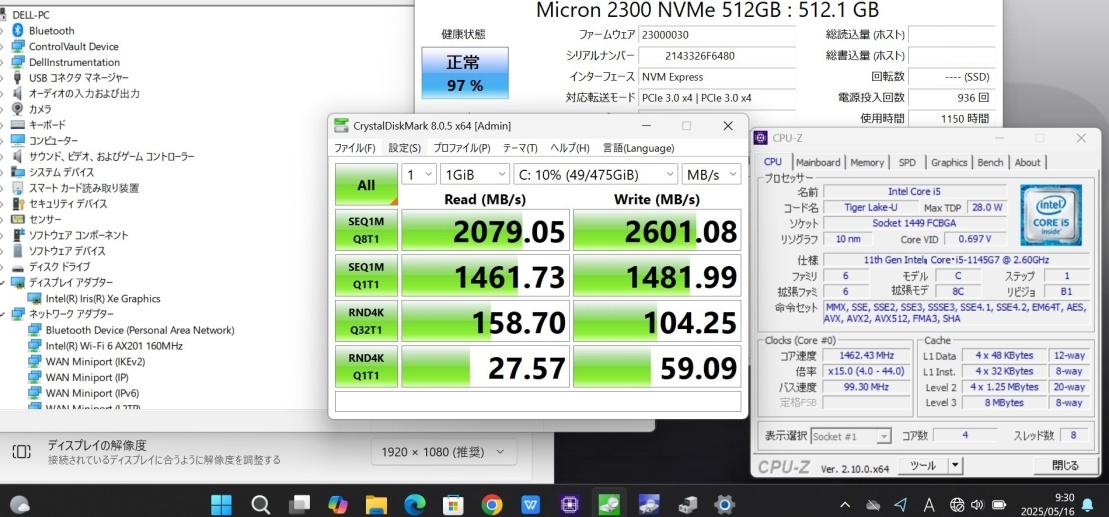Open Task View from the taskbar
Image resolution: width=1109 pixels, height=517 pixels.
(299, 504)
